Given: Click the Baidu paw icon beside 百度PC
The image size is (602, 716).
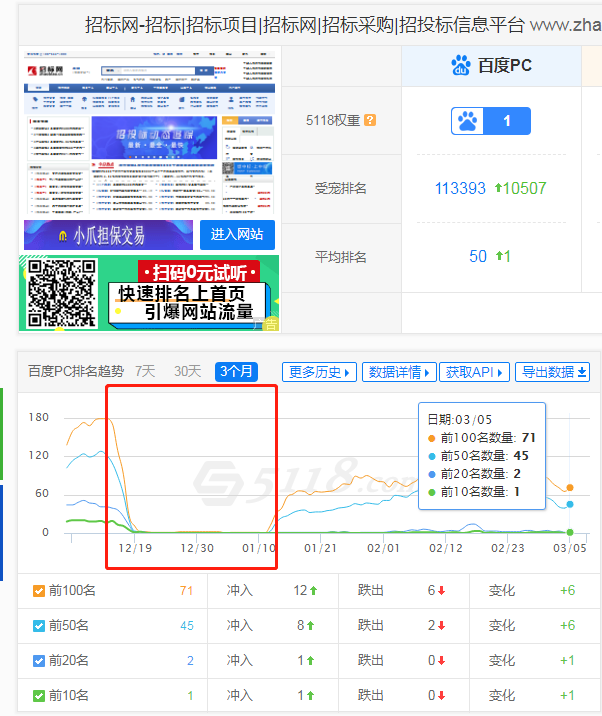Looking at the screenshot, I should point(461,65).
